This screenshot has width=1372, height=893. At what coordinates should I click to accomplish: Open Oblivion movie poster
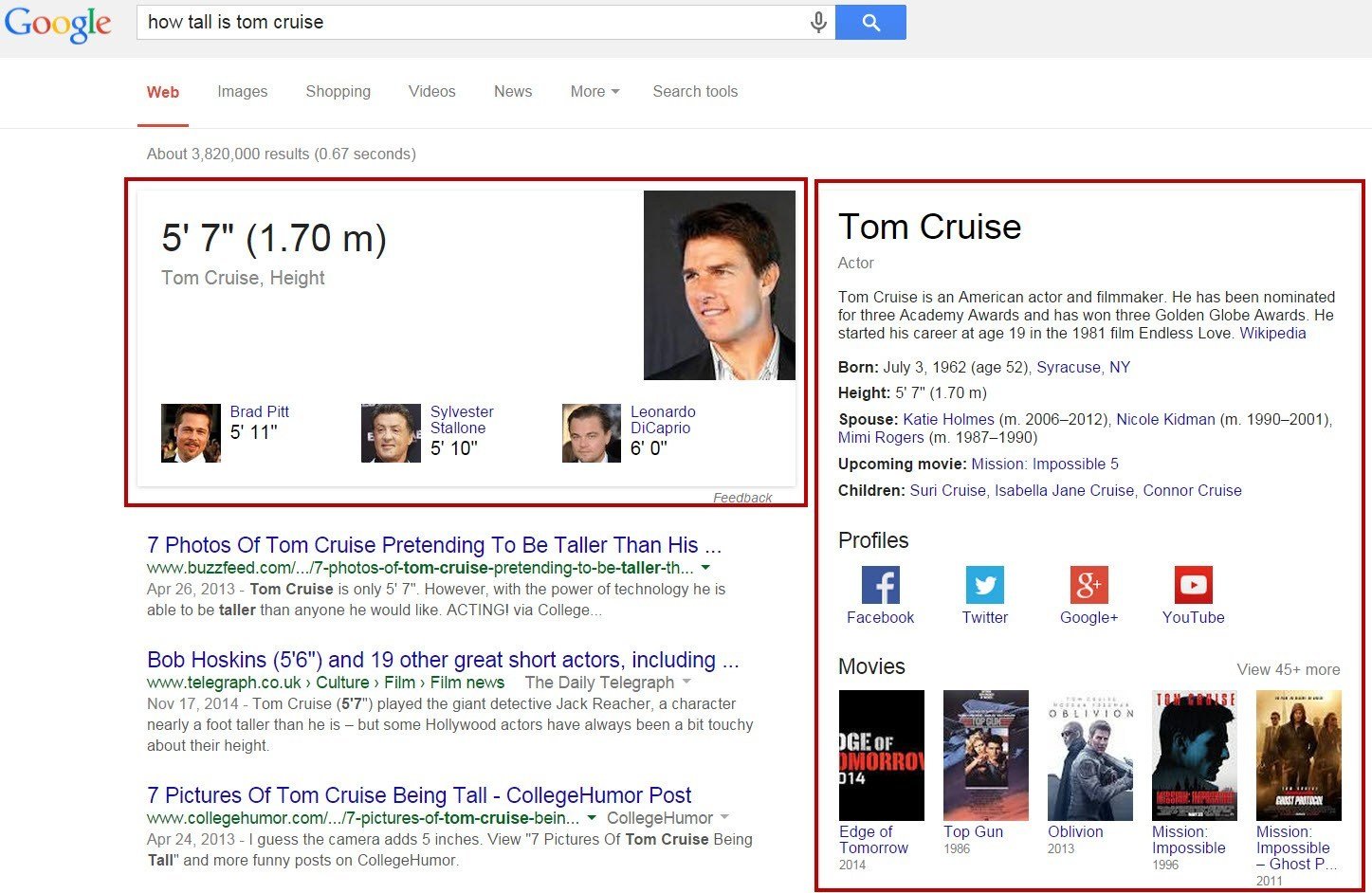(1090, 756)
